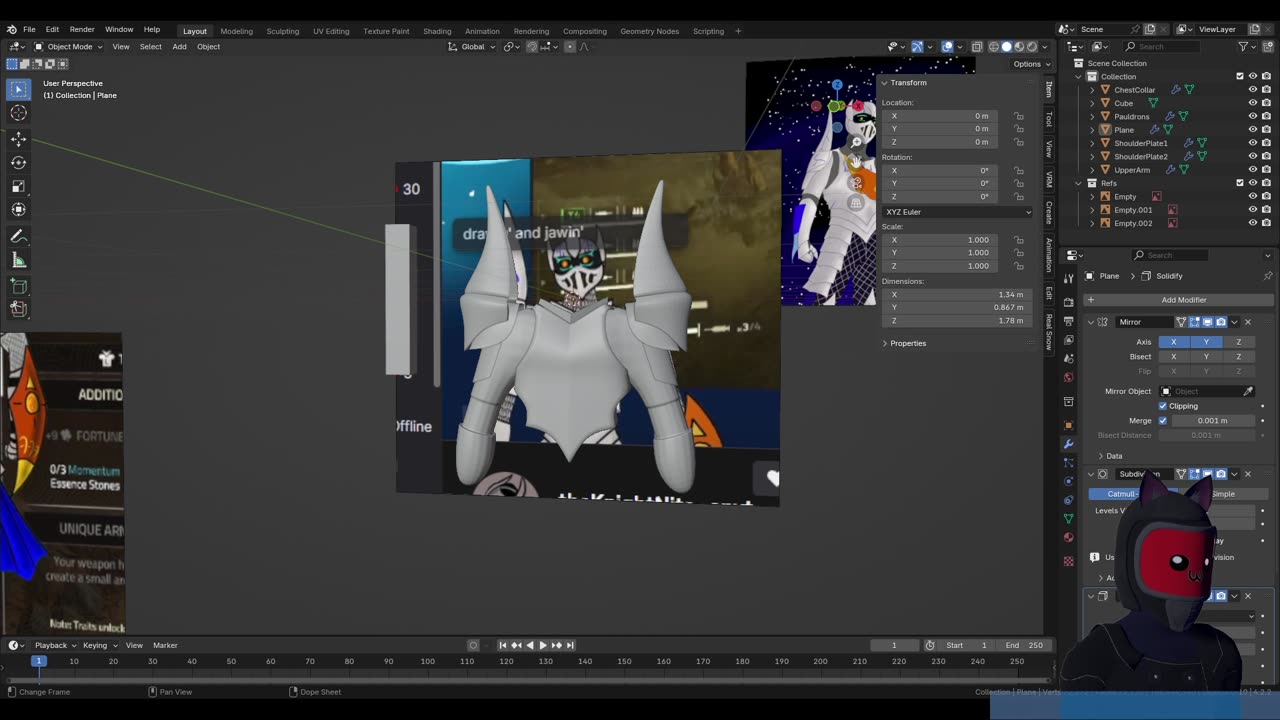
Task: Toggle Mirror modifier edit mode display icon
Action: tap(1194, 322)
